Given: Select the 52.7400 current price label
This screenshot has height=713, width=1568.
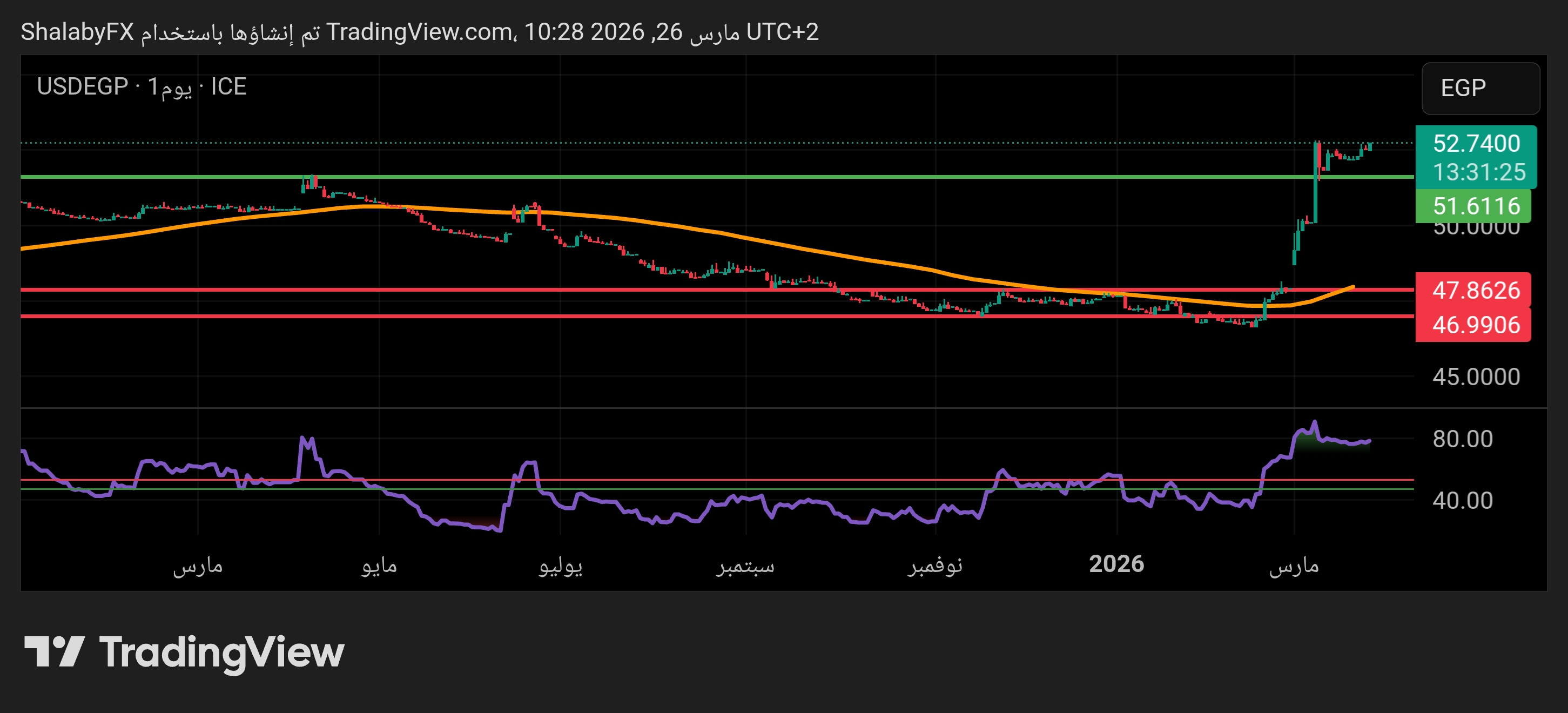Looking at the screenshot, I should (1476, 144).
